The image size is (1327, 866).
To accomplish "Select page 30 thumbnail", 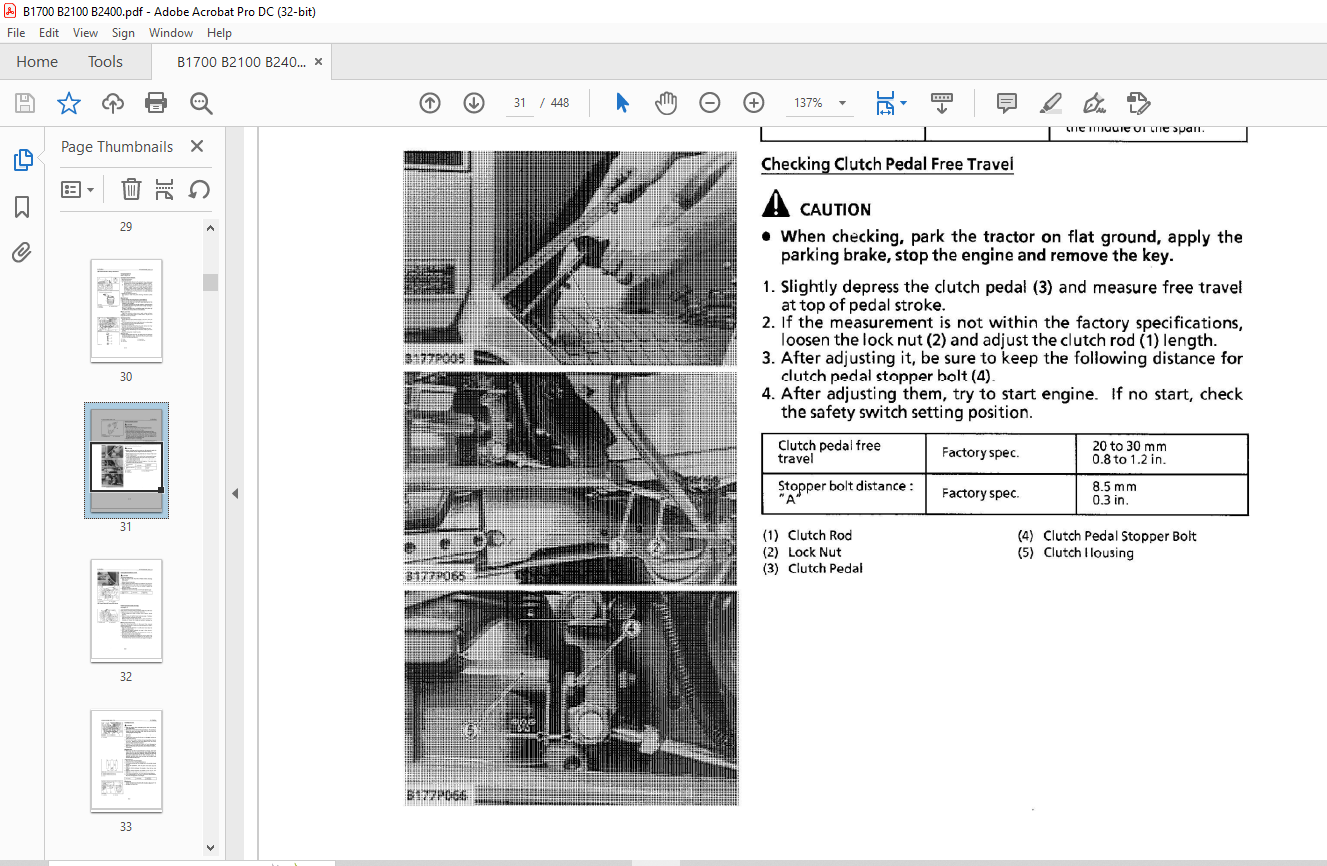I will click(x=126, y=311).
